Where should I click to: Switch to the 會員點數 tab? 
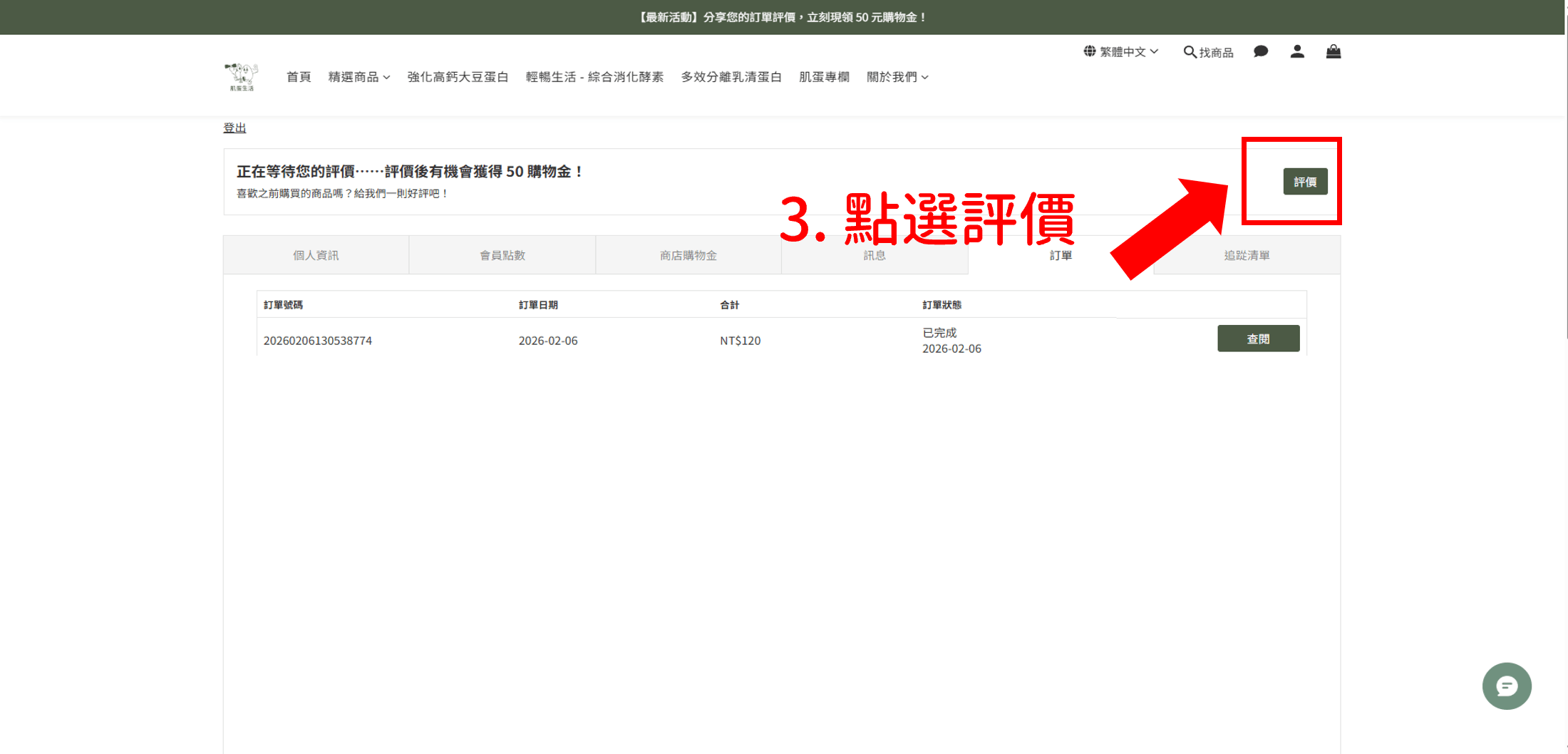click(x=502, y=255)
